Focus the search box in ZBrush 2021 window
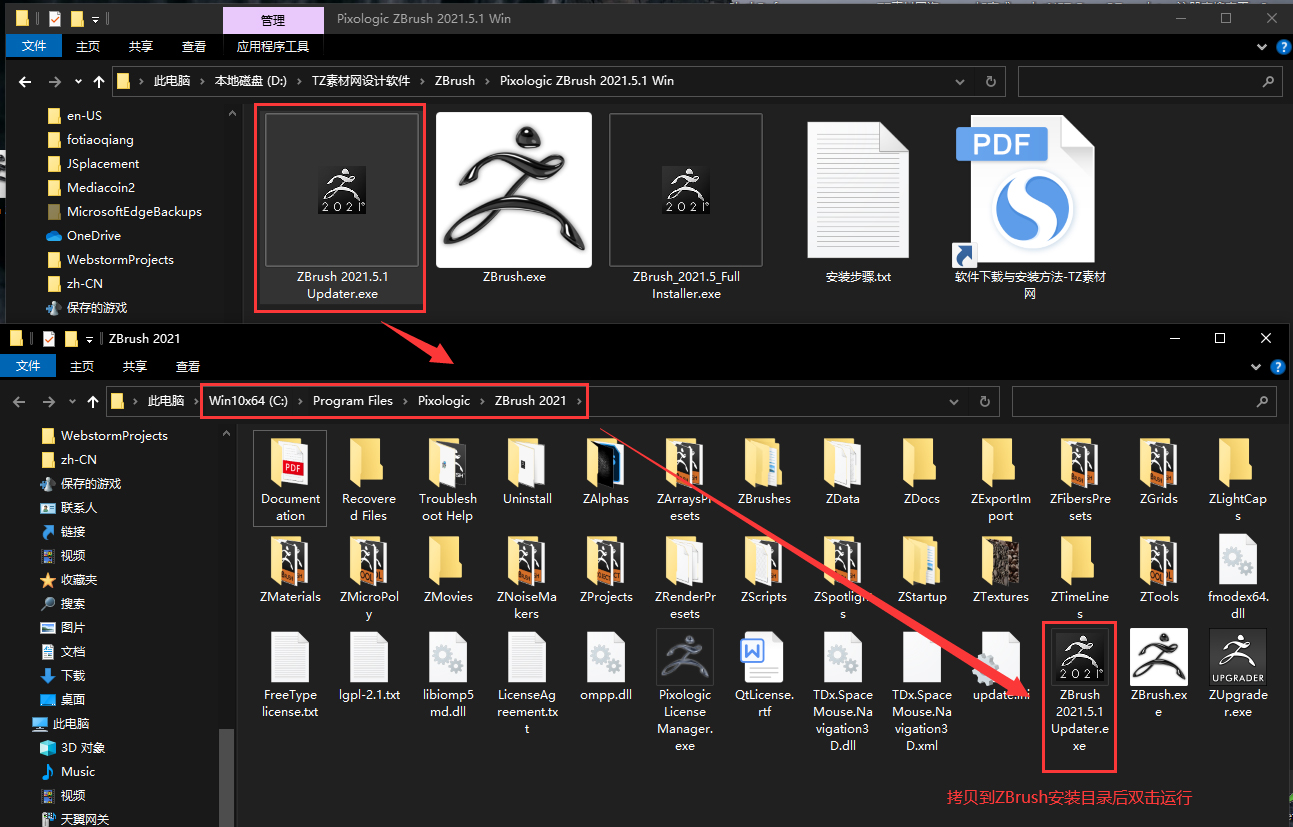 [1144, 402]
